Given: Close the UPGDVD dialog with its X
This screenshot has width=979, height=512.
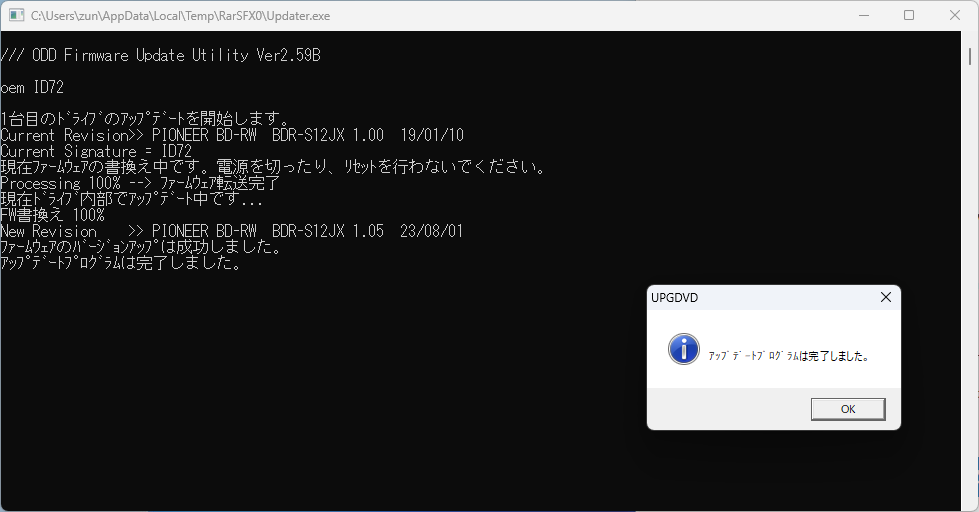Looking at the screenshot, I should [x=885, y=297].
